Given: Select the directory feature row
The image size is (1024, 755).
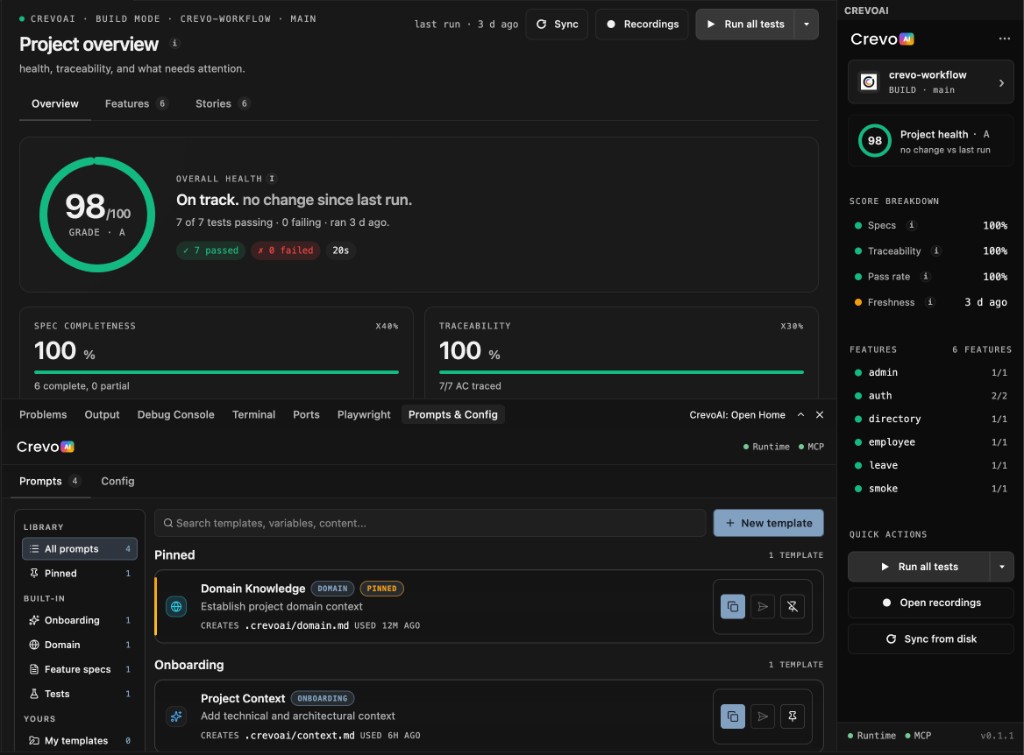Looking at the screenshot, I should coord(931,419).
